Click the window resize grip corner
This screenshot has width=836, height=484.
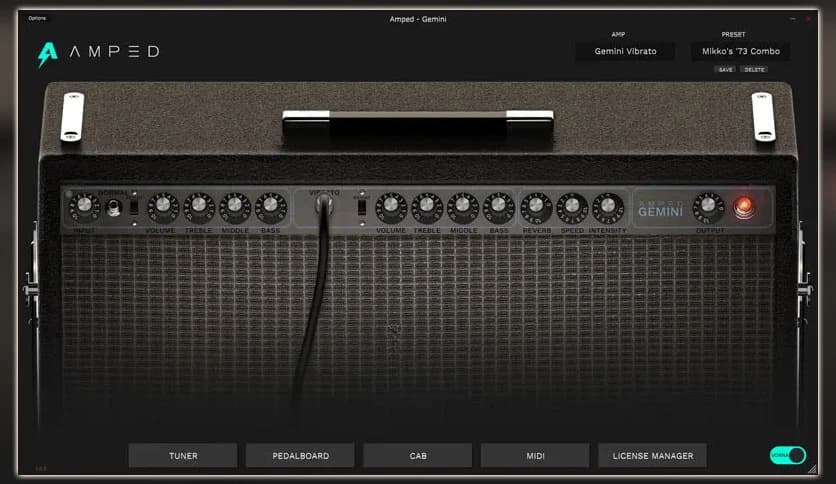pos(812,469)
